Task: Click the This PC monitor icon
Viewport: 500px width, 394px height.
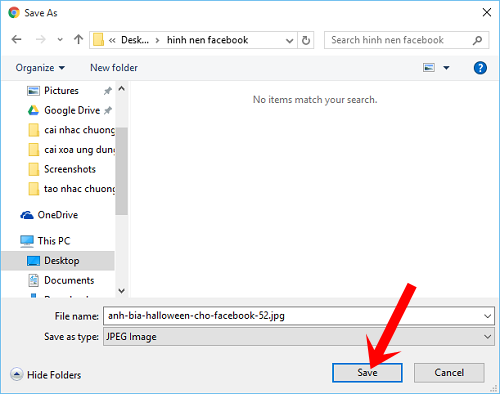Action: [27, 241]
